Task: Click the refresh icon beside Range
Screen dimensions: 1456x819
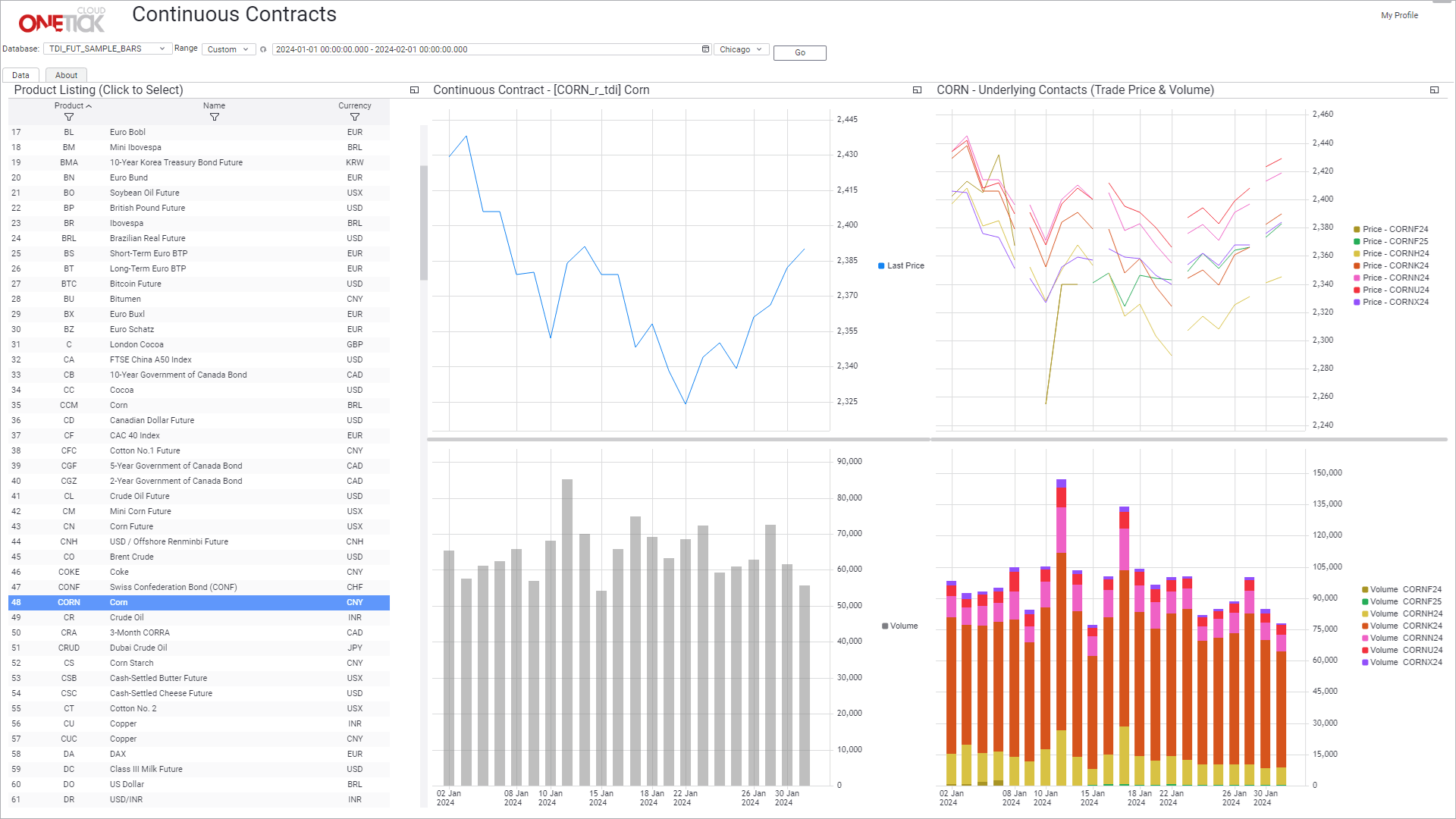Action: point(263,50)
